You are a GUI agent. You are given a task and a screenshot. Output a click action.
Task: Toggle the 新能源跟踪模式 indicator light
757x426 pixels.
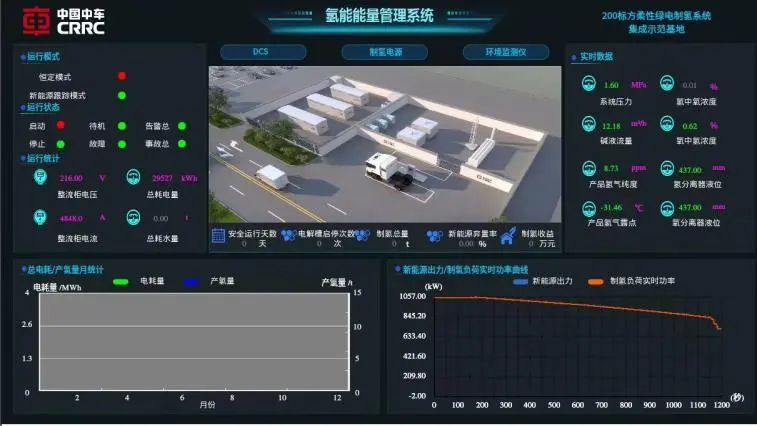[122, 95]
